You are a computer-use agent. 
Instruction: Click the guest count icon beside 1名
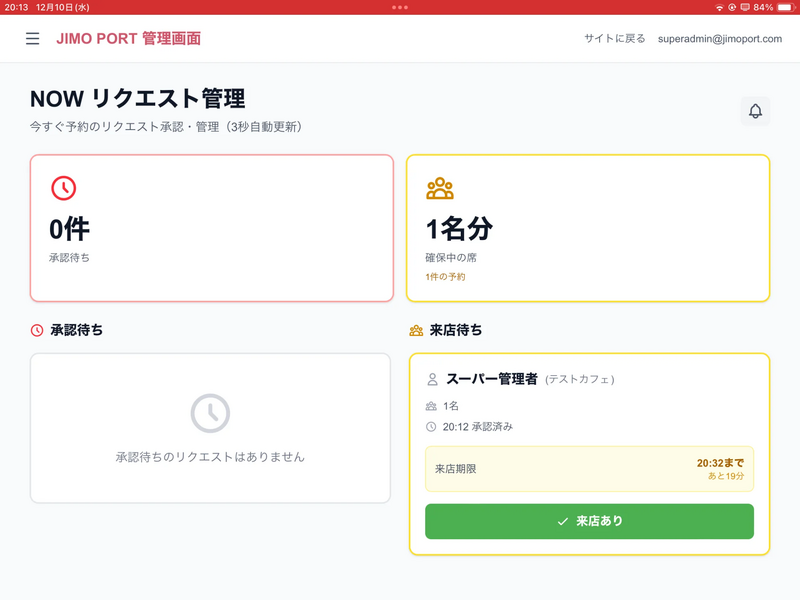432,406
